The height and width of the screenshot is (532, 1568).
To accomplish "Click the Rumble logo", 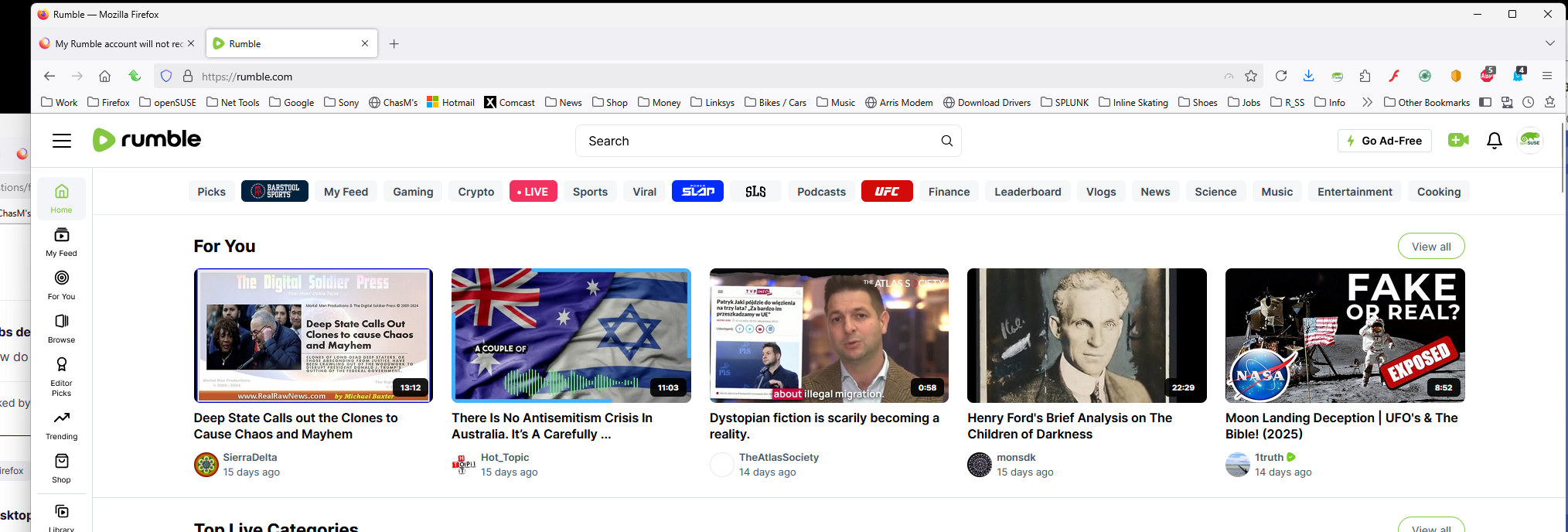I will (147, 140).
